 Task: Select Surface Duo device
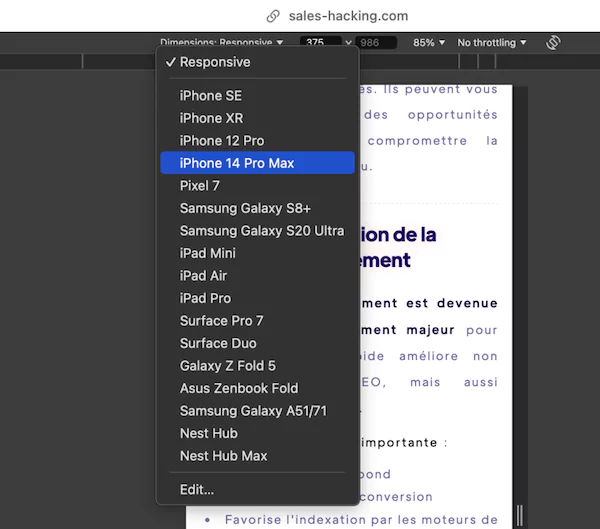pyautogui.click(x=257, y=343)
